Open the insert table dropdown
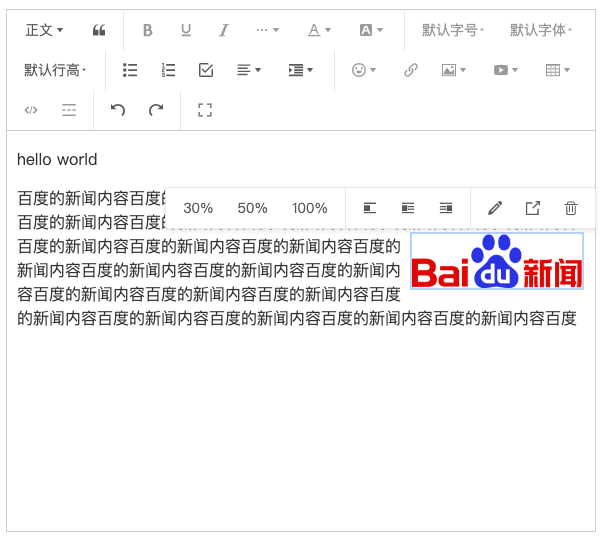The width and height of the screenshot is (603, 538). point(558,70)
